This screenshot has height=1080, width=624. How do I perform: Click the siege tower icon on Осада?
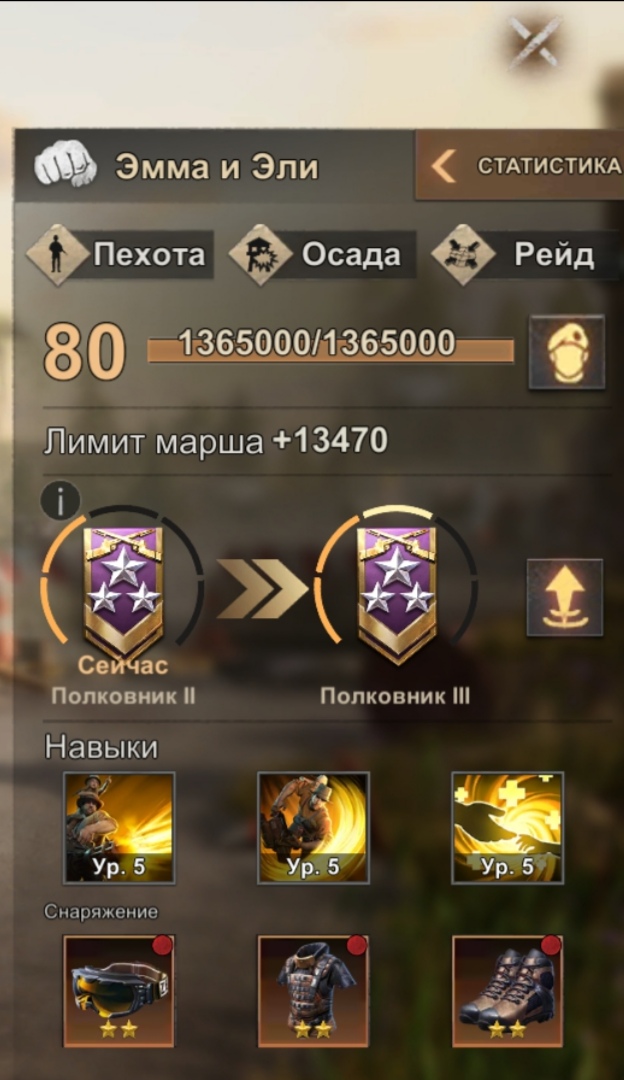[x=260, y=254]
